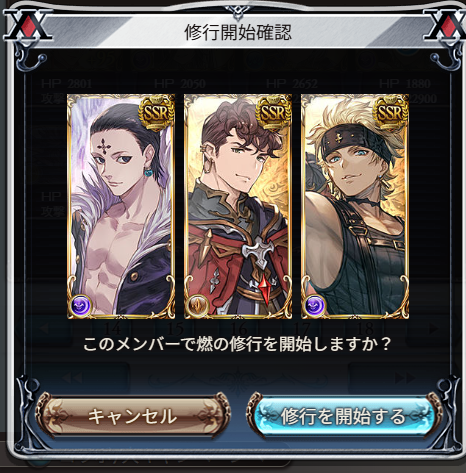Click the このメンバーで燃の修行を開始しますか confirmation text
The image size is (466, 473).
[237, 344]
